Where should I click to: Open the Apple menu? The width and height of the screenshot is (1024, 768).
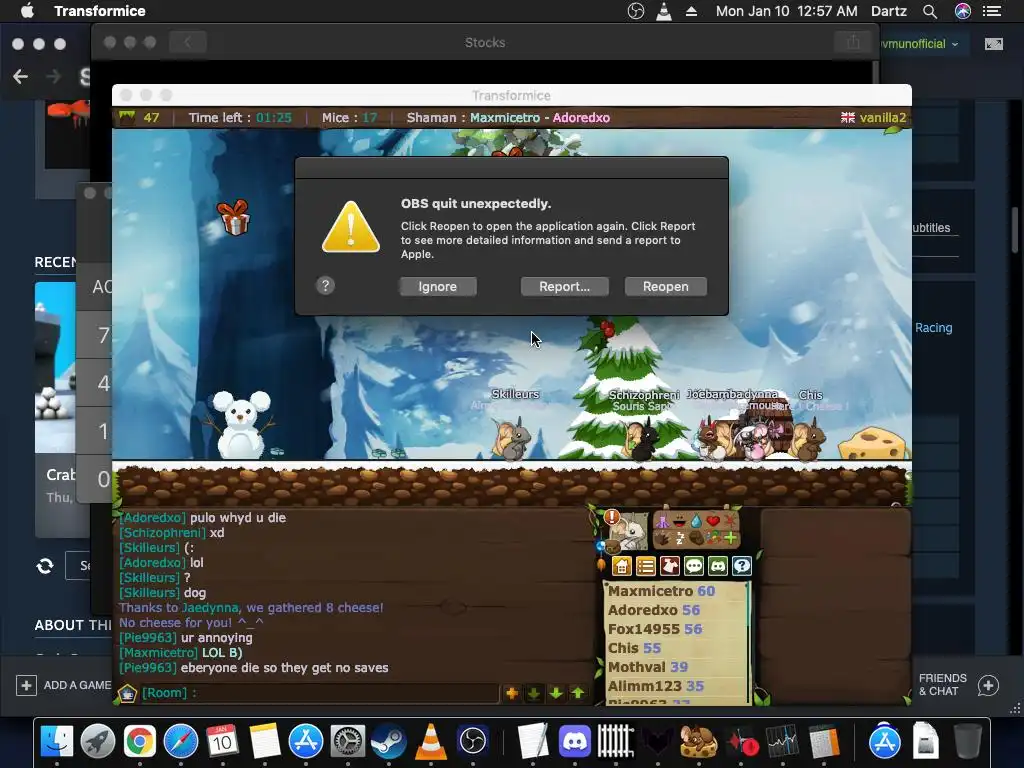click(27, 11)
